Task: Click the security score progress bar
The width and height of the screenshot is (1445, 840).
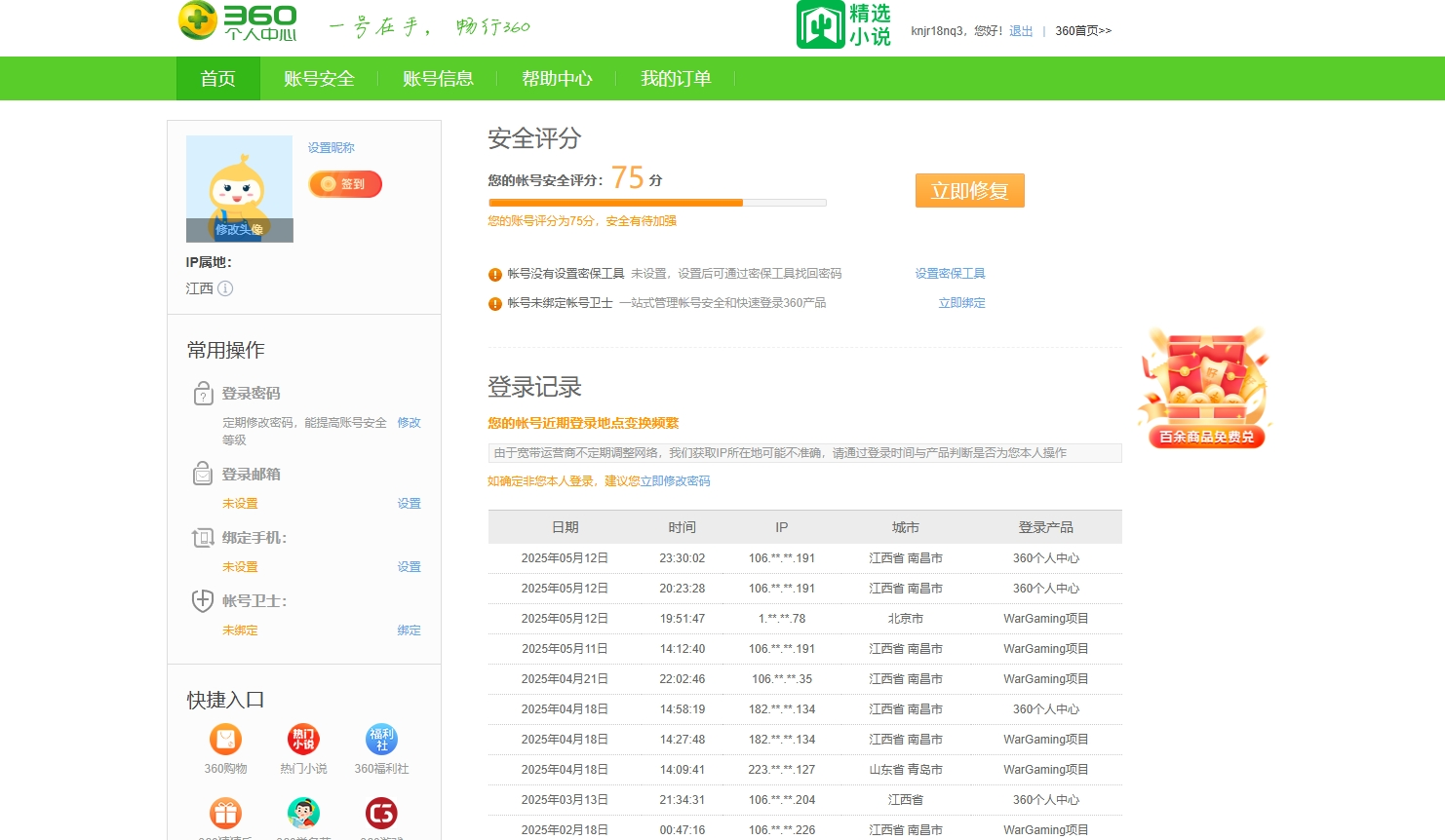Action: [656, 203]
